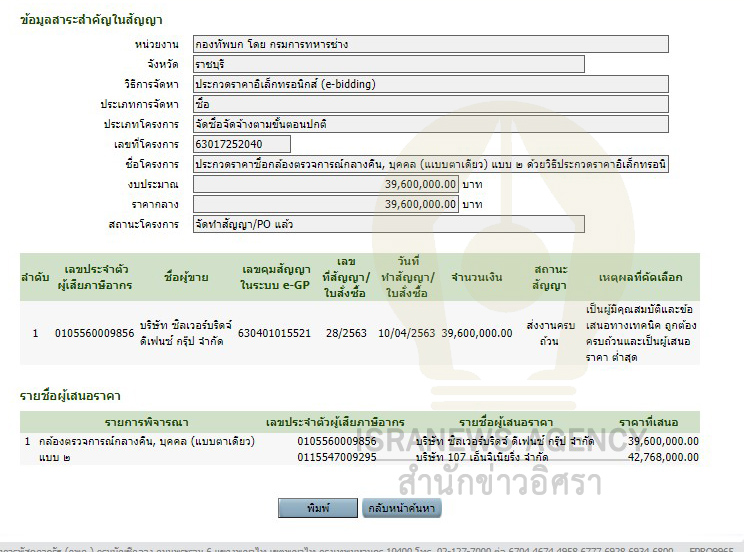Viewport: 744px width, 552px height.
Task: Select the หน่วยงาน field containing กองทัพบก โดย กรมการทหารช่าง
Action: pyautogui.click(x=431, y=44)
